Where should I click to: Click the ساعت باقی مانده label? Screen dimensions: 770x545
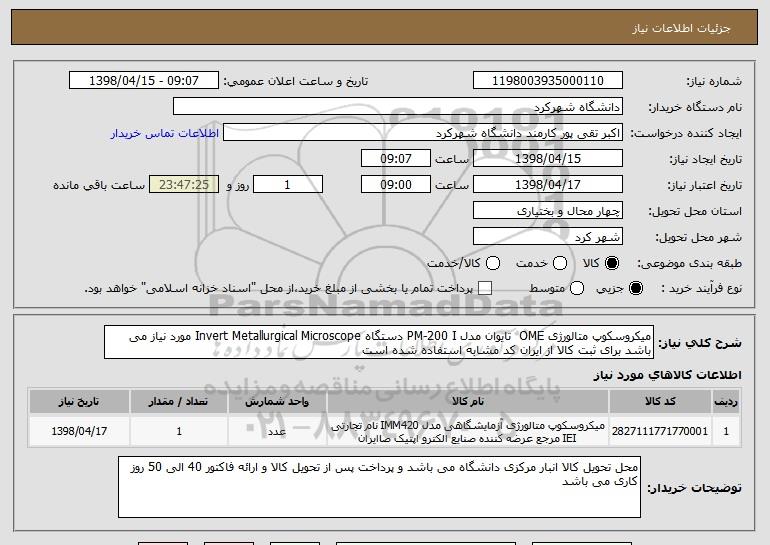tap(99, 185)
